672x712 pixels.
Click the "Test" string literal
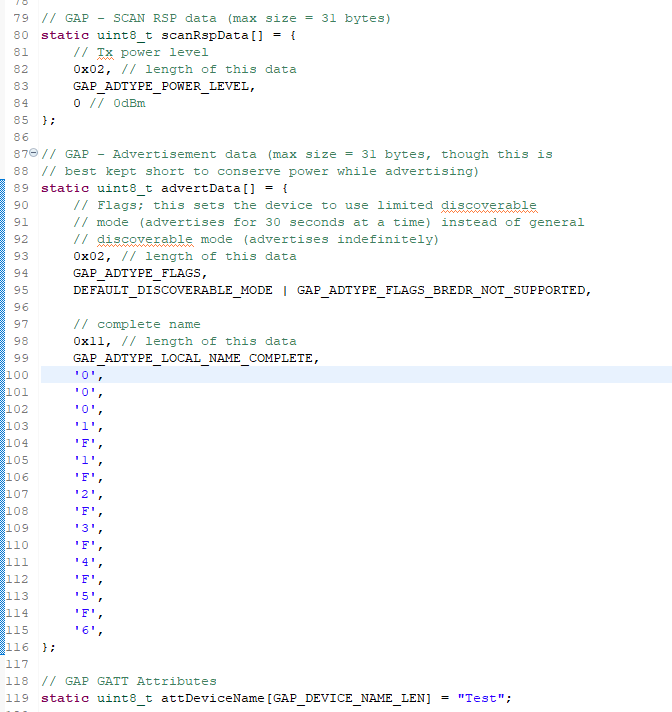click(x=482, y=698)
